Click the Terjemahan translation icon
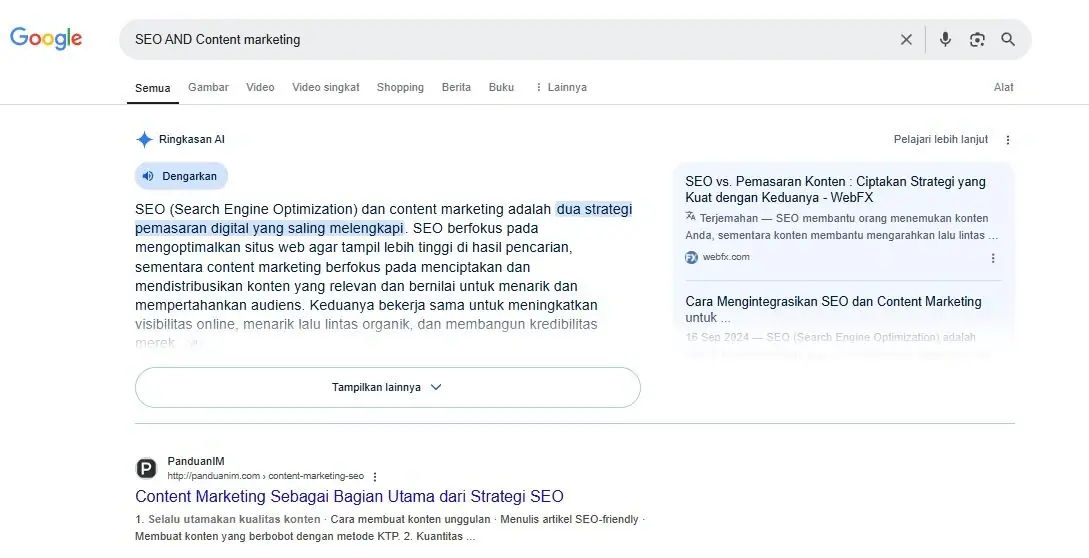This screenshot has height=558, width=1089. click(x=690, y=216)
